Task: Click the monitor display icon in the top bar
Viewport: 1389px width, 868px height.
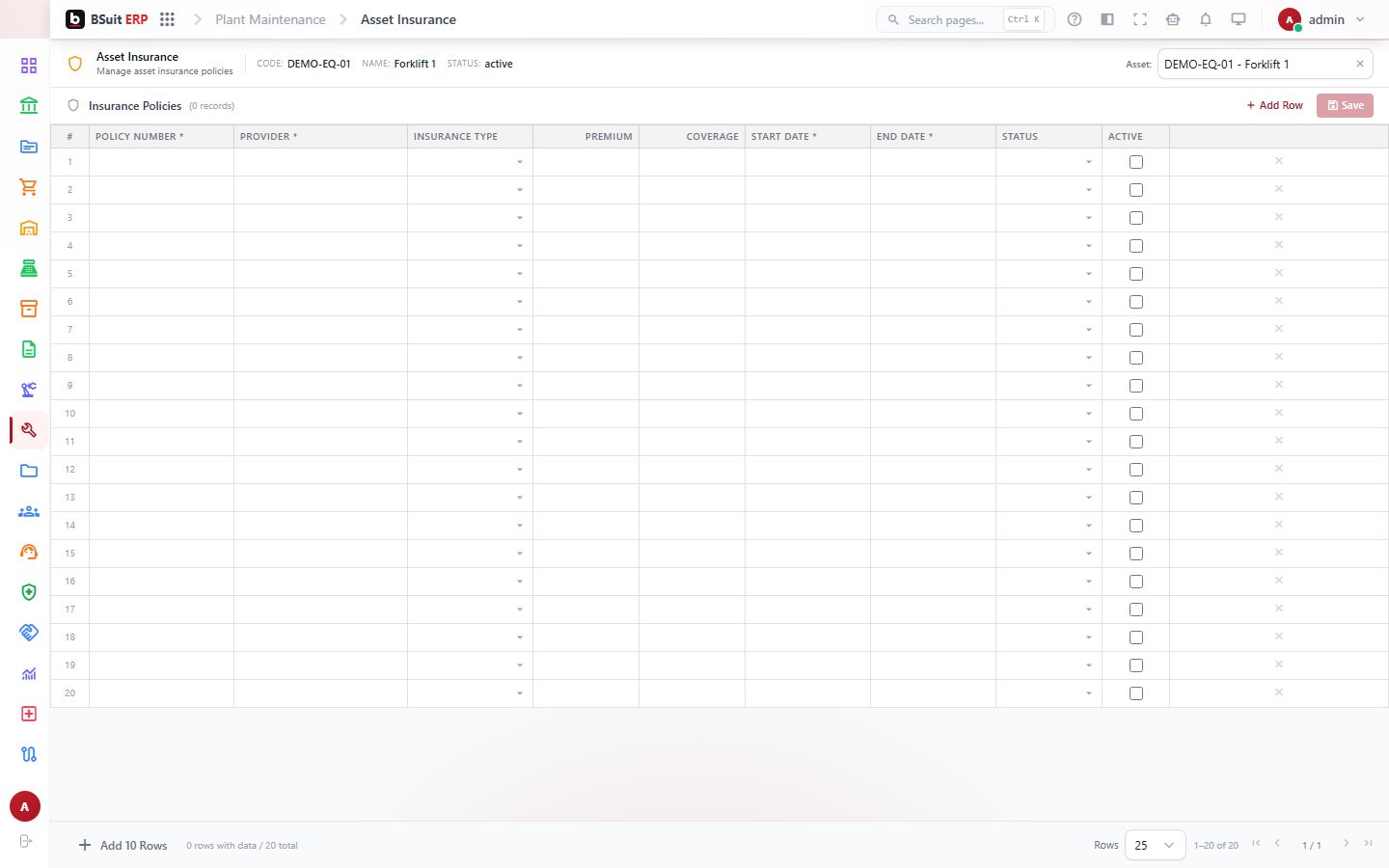Action: point(1239,19)
